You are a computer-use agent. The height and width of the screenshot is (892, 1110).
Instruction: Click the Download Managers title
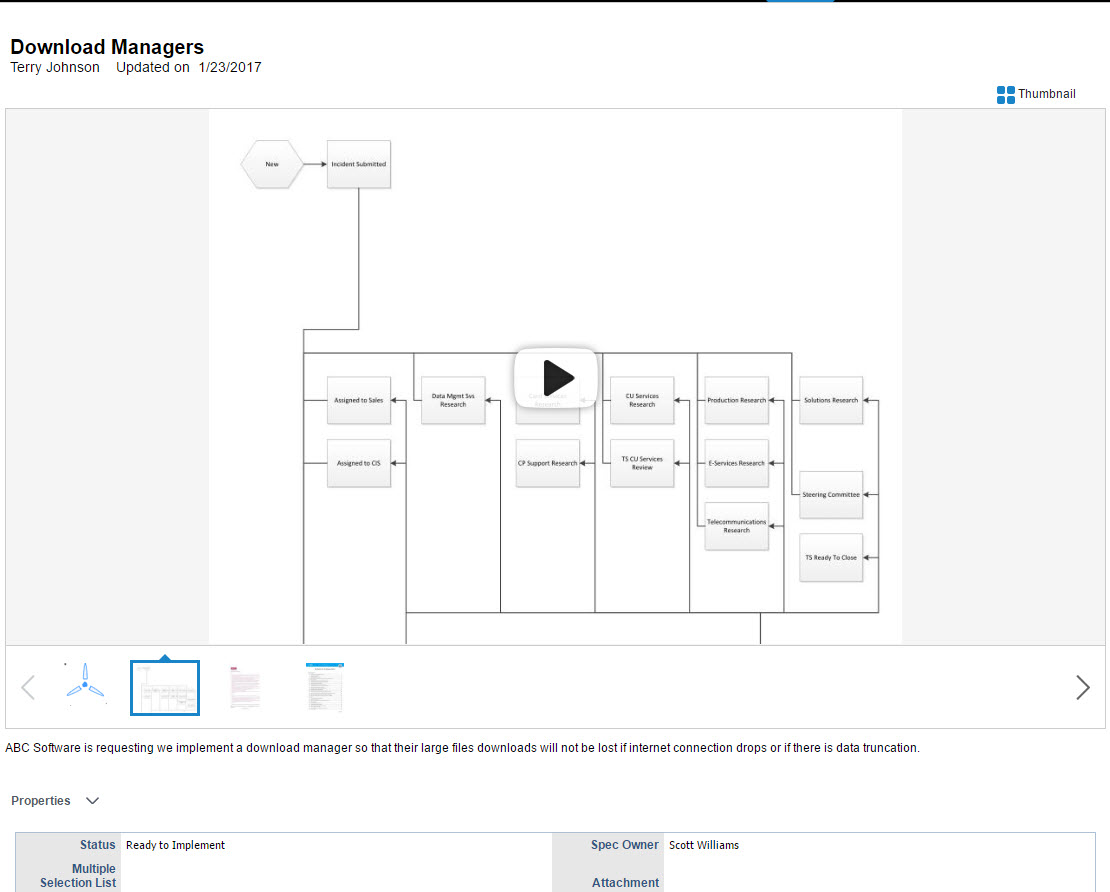[x=107, y=47]
